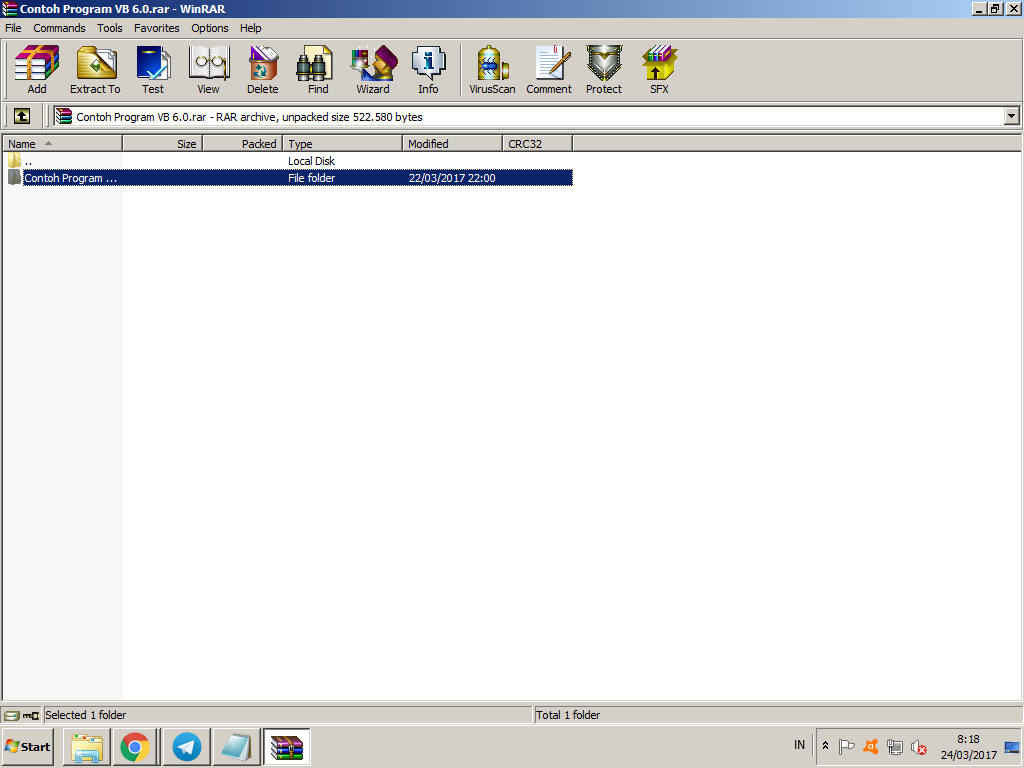Viewport: 1024px width, 768px height.
Task: Open Chrome from the taskbar
Action: click(x=136, y=746)
